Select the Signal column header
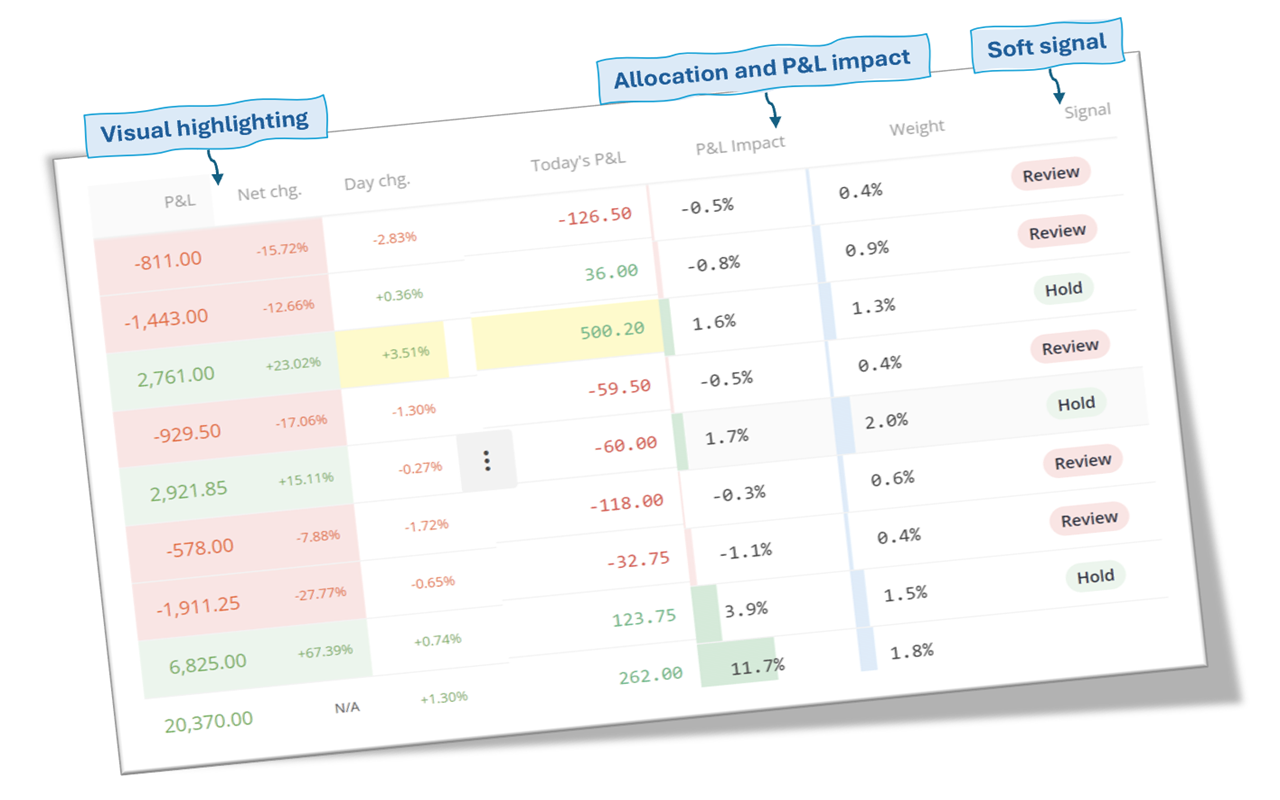The image size is (1280, 800). pos(1088,109)
